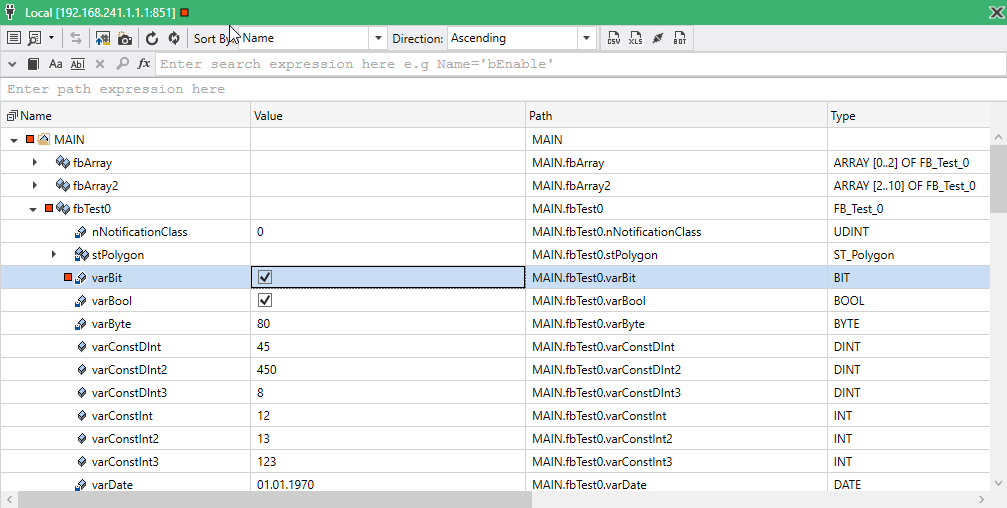1007x508 pixels.
Task: Expand the fbArray2 node
Action: coord(35,186)
